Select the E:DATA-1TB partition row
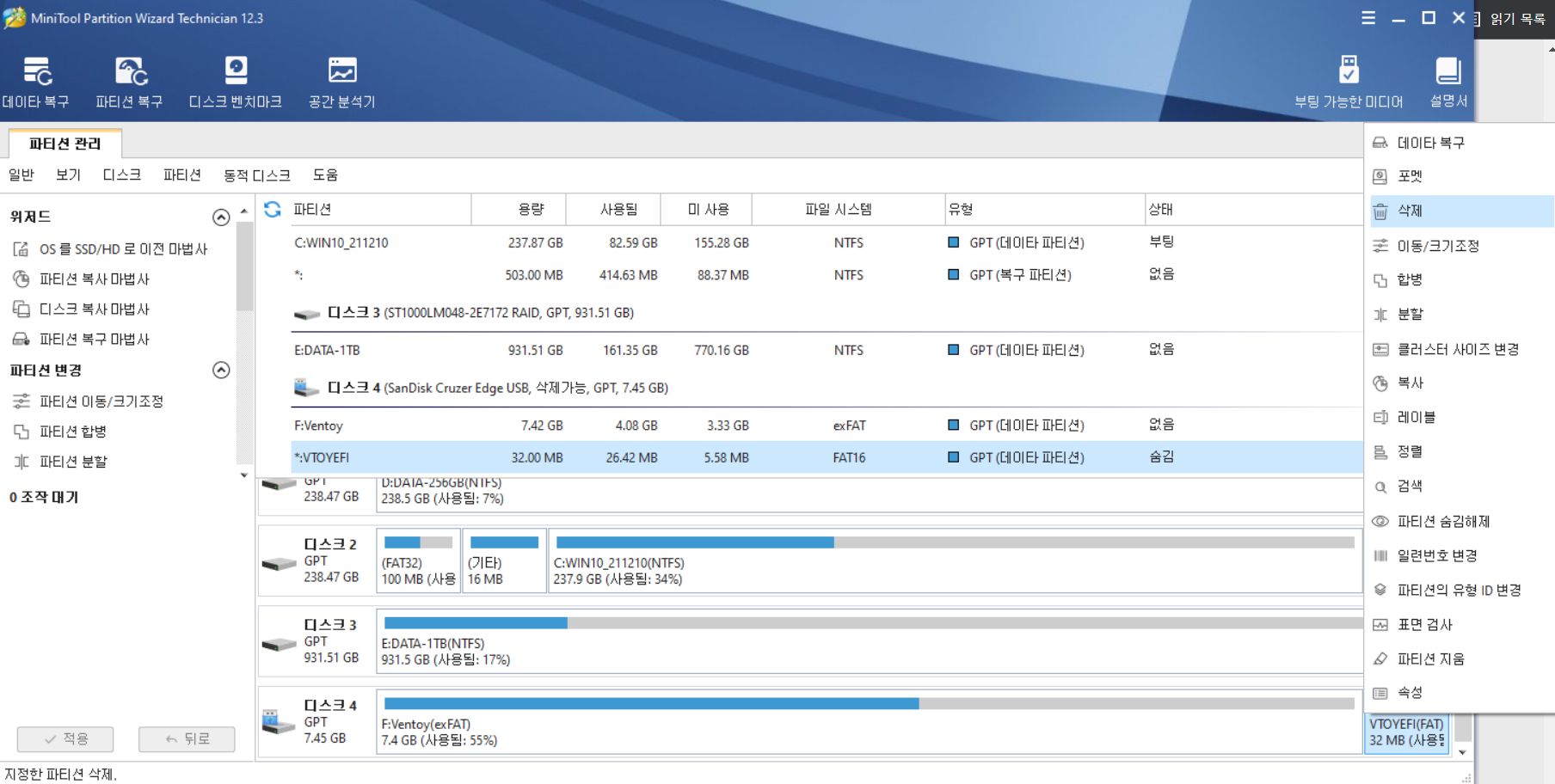Viewport: 1555px width, 784px height. tap(827, 350)
